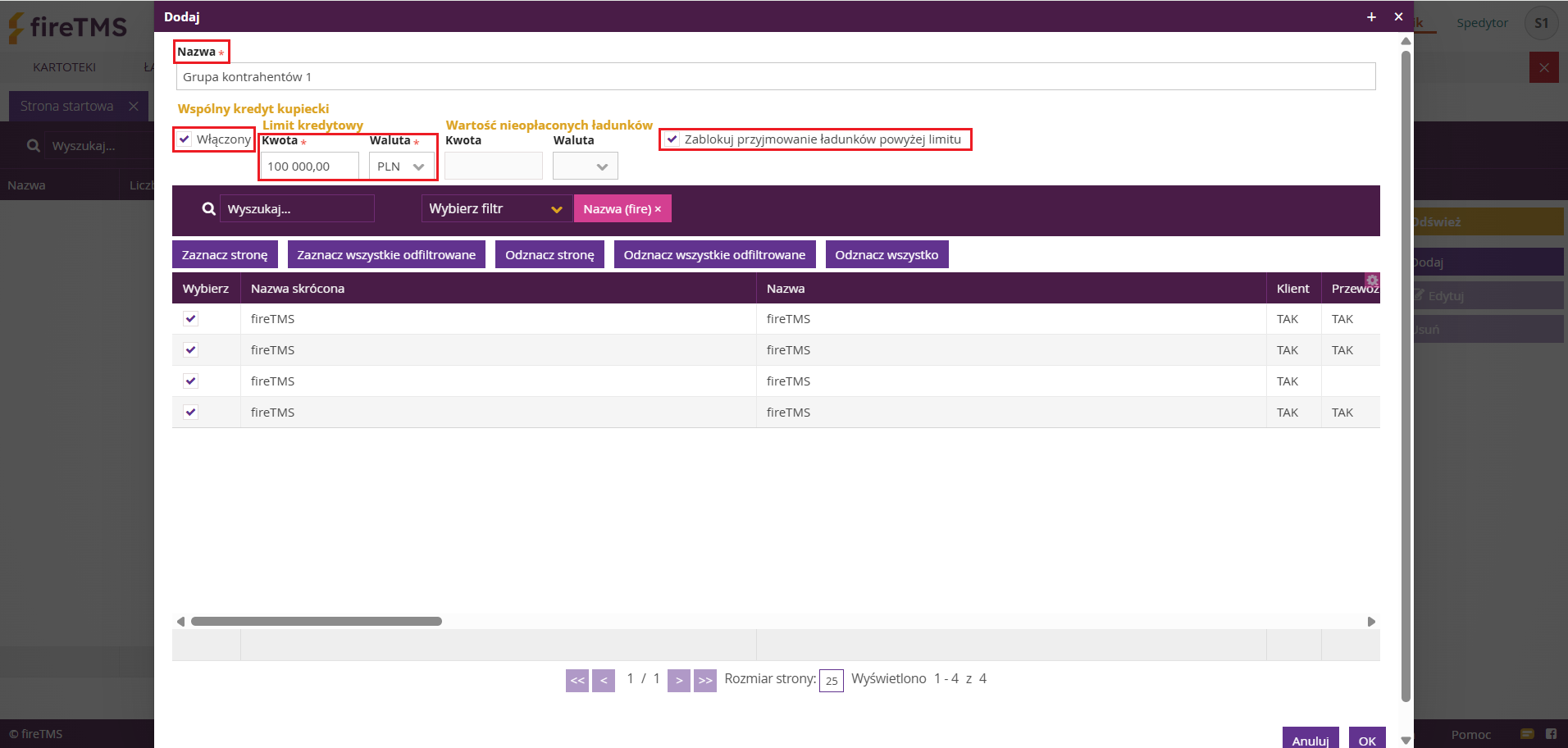Uncheck fireTMS row with empty Przewoźnik cell

coord(191,381)
